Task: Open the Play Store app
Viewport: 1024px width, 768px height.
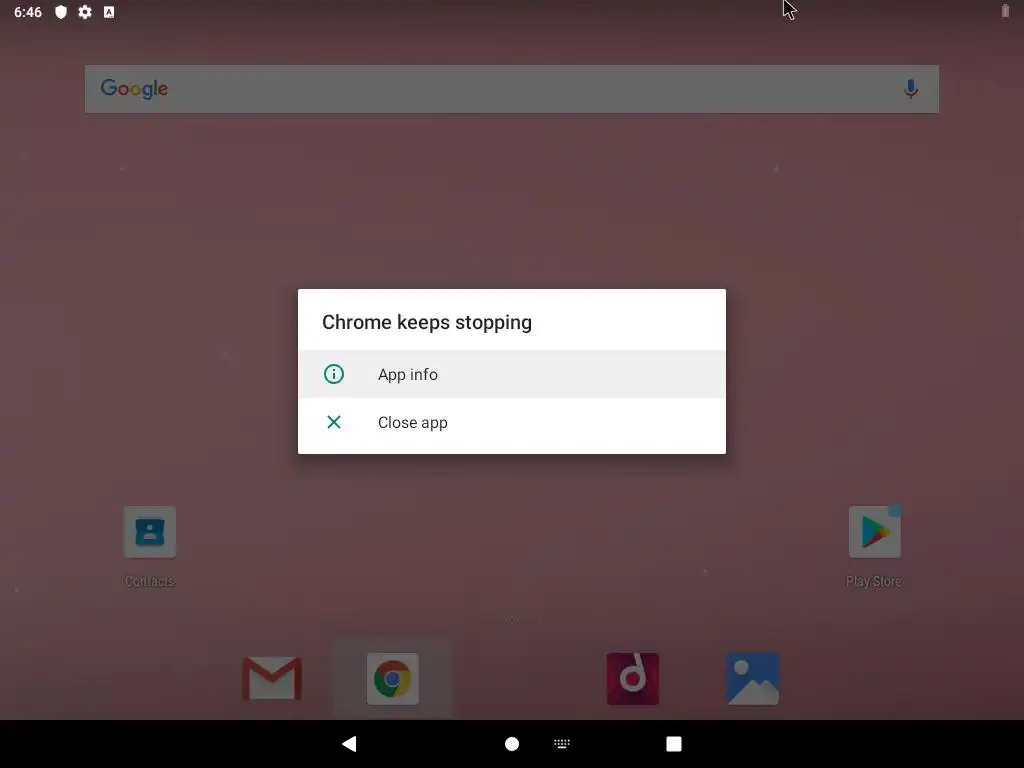Action: [875, 532]
